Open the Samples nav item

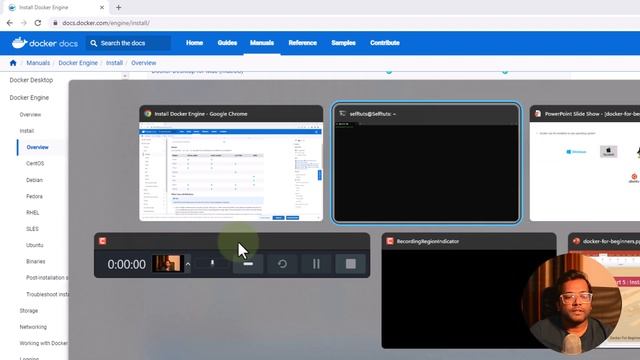(343, 43)
